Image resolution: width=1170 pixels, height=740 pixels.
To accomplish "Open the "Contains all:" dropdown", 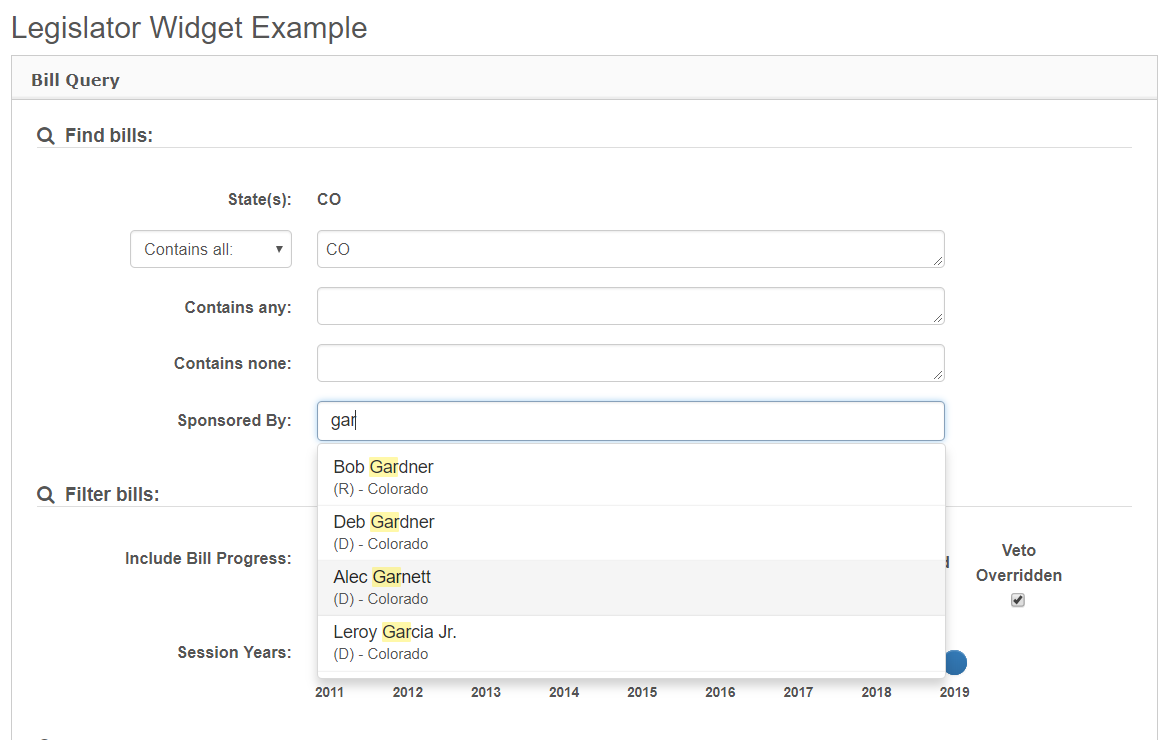I will (211, 249).
